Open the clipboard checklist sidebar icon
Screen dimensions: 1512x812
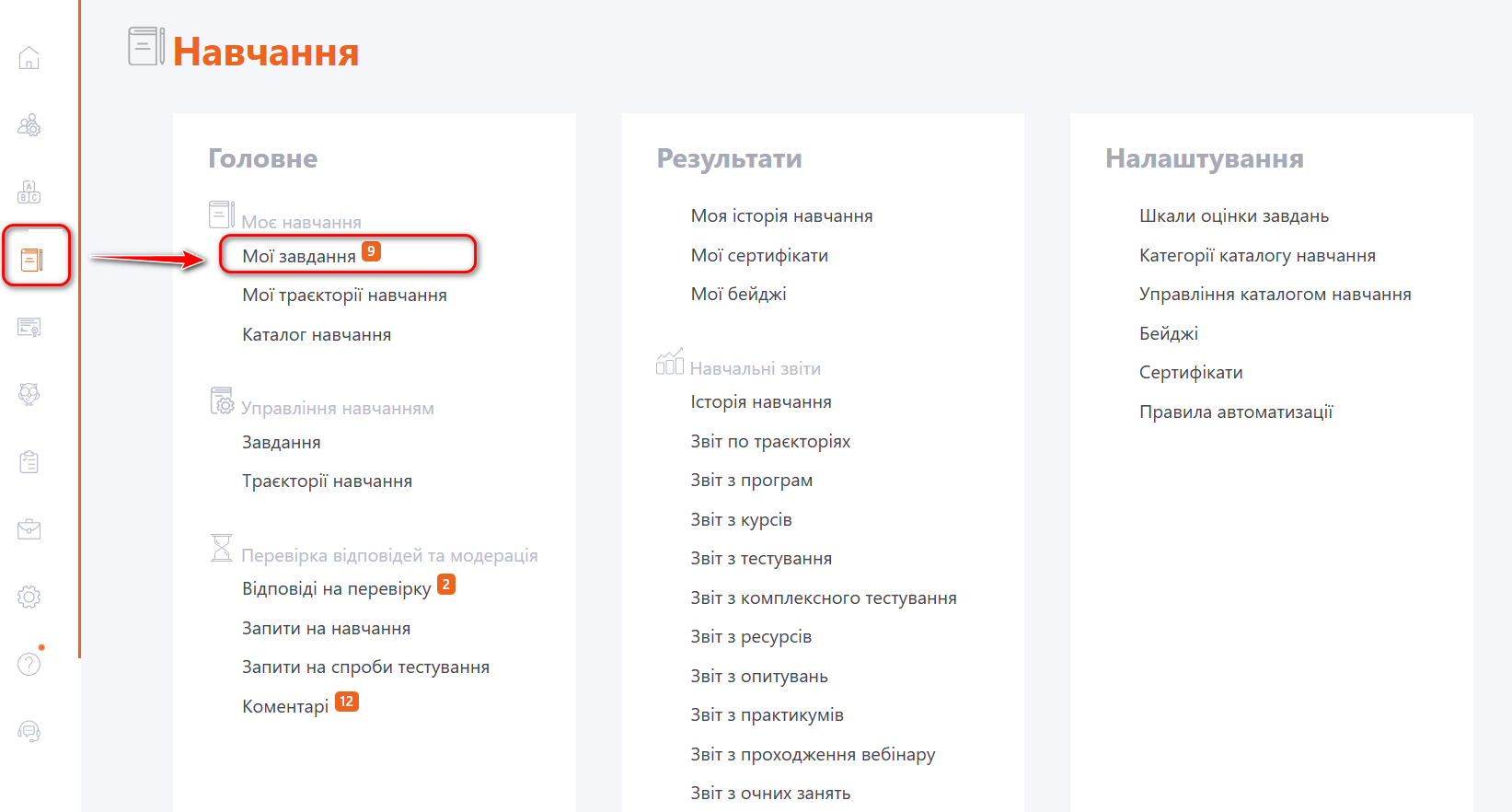(x=29, y=462)
